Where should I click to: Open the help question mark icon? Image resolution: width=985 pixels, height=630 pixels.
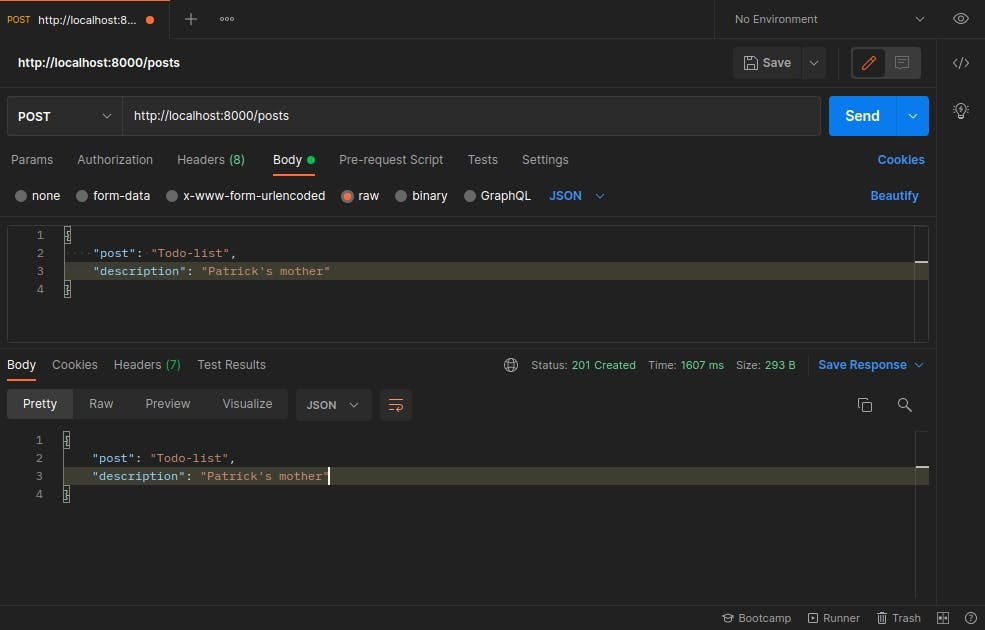(971, 618)
